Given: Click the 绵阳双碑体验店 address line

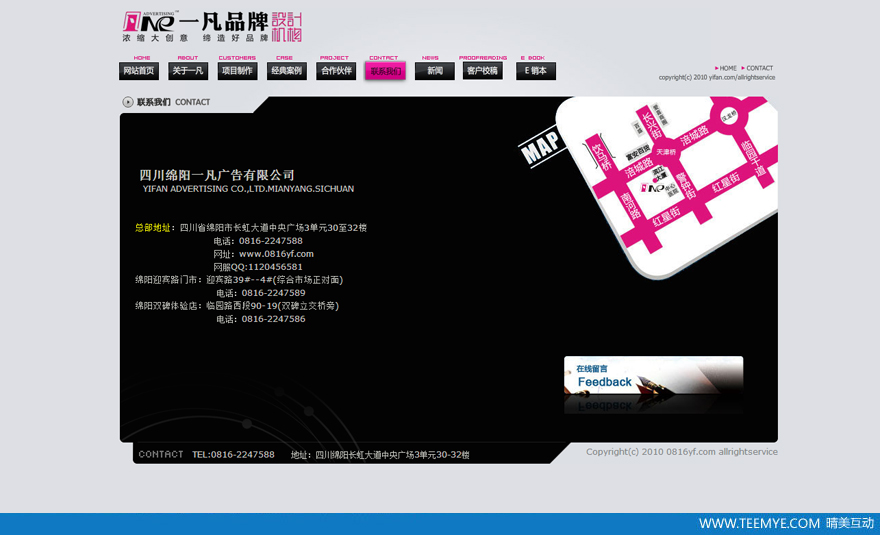Looking at the screenshot, I should pyautogui.click(x=237, y=306).
